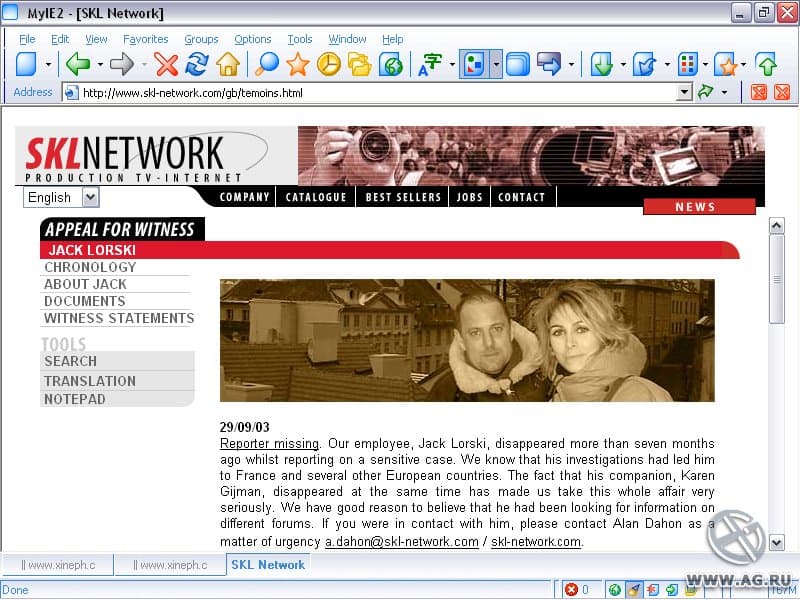Toggle the broom cleaner icon in the status bar
The image size is (800, 600).
pos(634,590)
